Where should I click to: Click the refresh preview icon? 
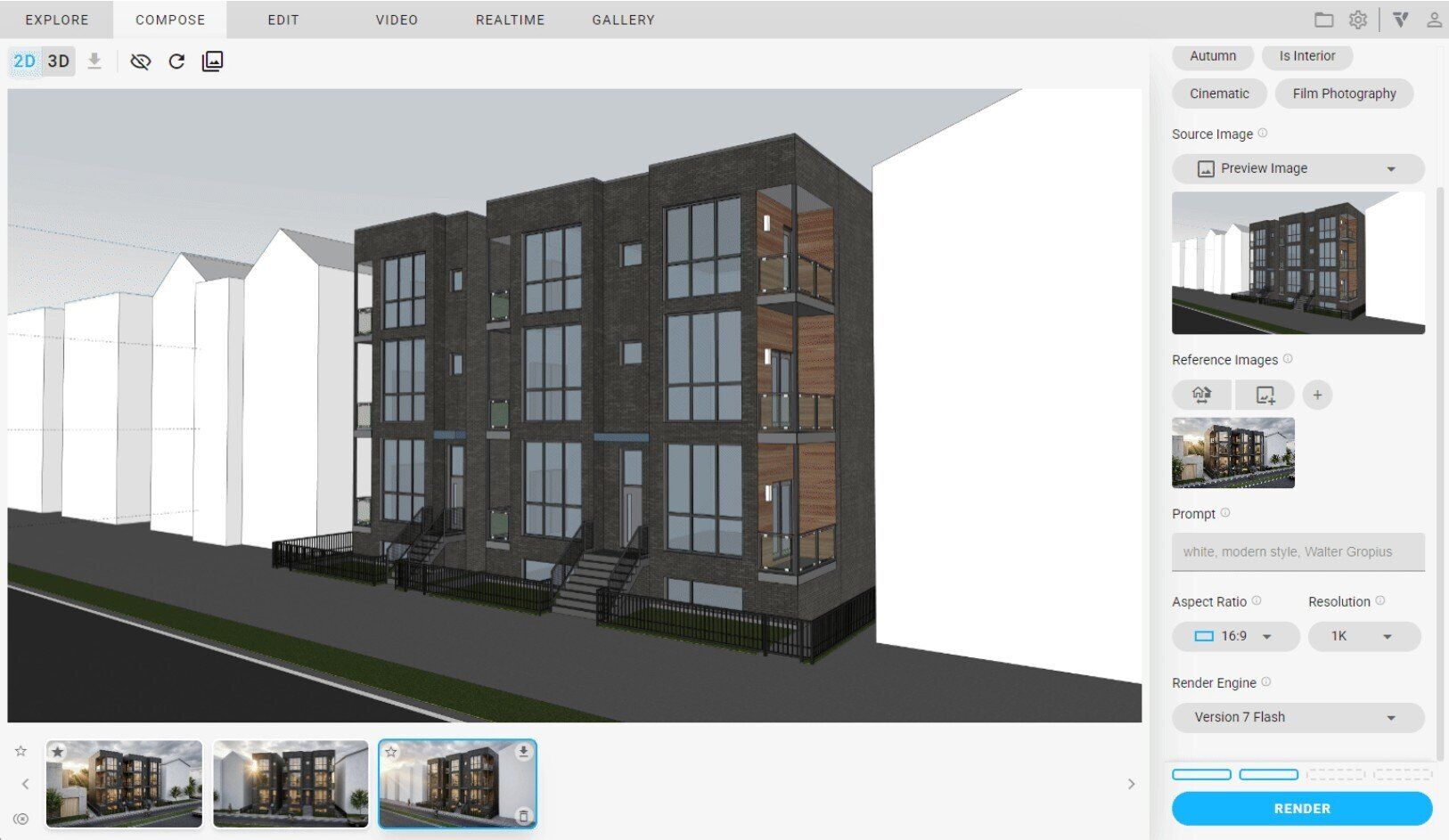[x=176, y=61]
